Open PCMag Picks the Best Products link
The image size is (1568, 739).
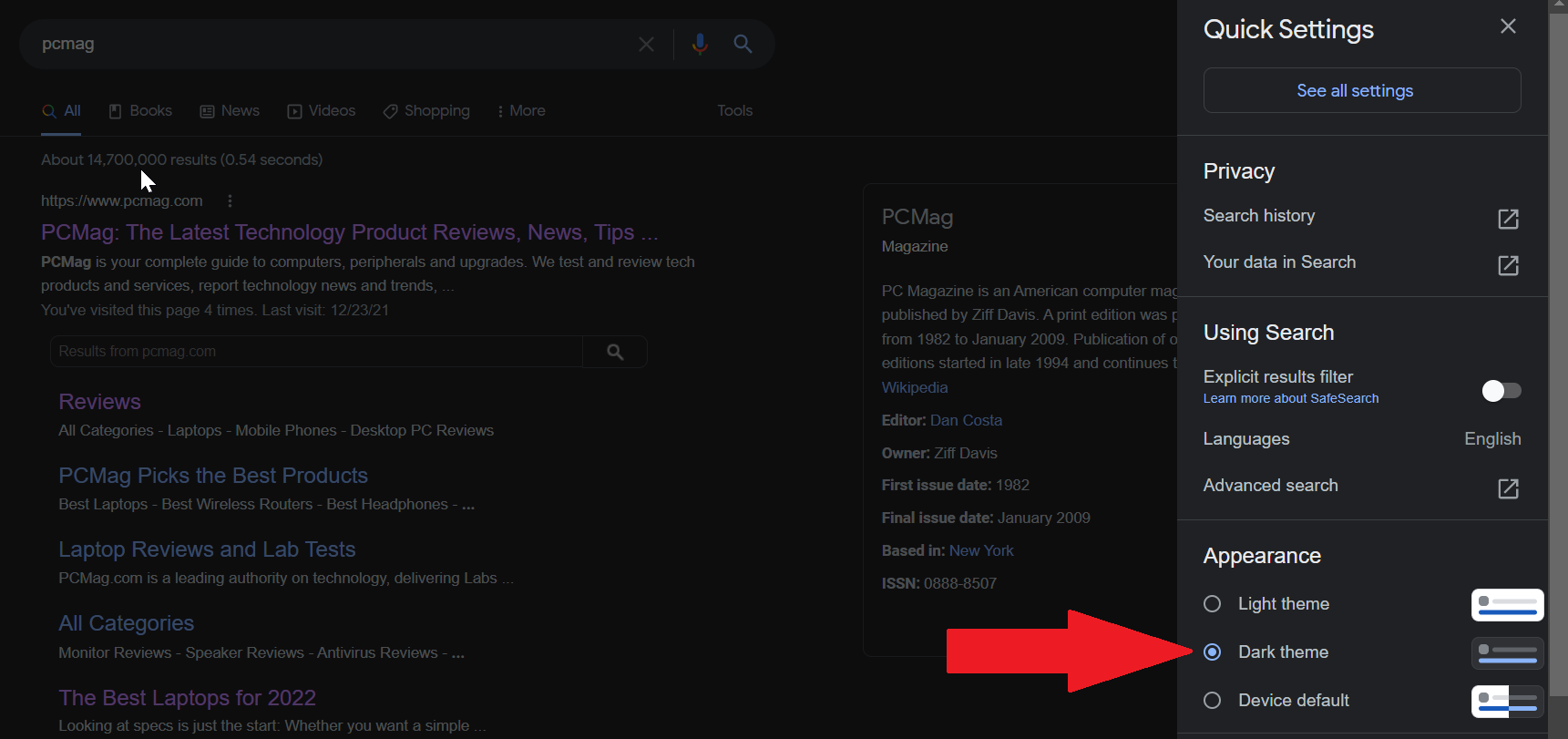(x=213, y=476)
